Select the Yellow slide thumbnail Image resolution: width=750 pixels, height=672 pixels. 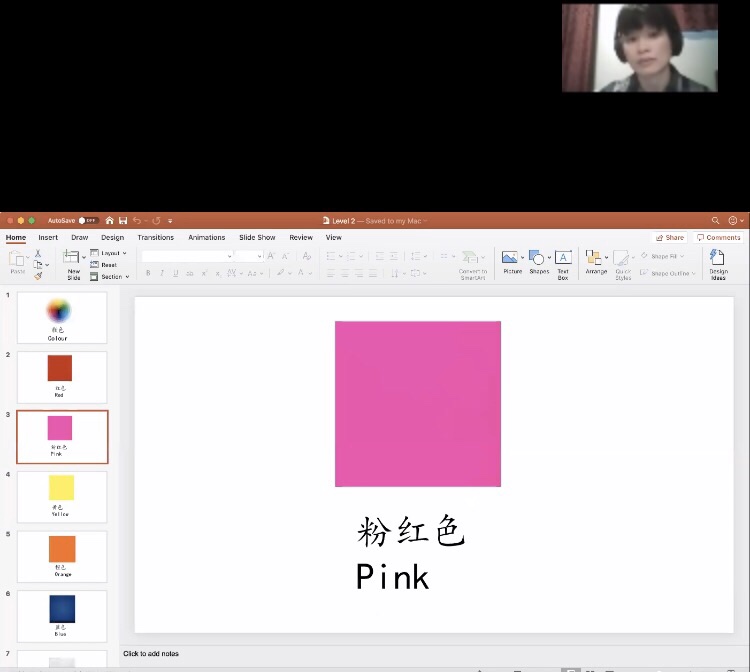(x=62, y=496)
